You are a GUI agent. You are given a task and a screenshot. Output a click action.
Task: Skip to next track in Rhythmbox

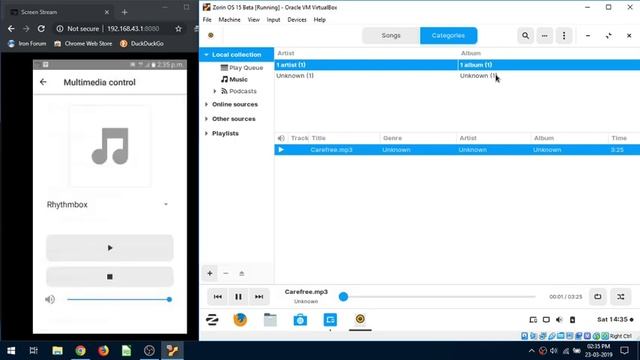[259, 297]
